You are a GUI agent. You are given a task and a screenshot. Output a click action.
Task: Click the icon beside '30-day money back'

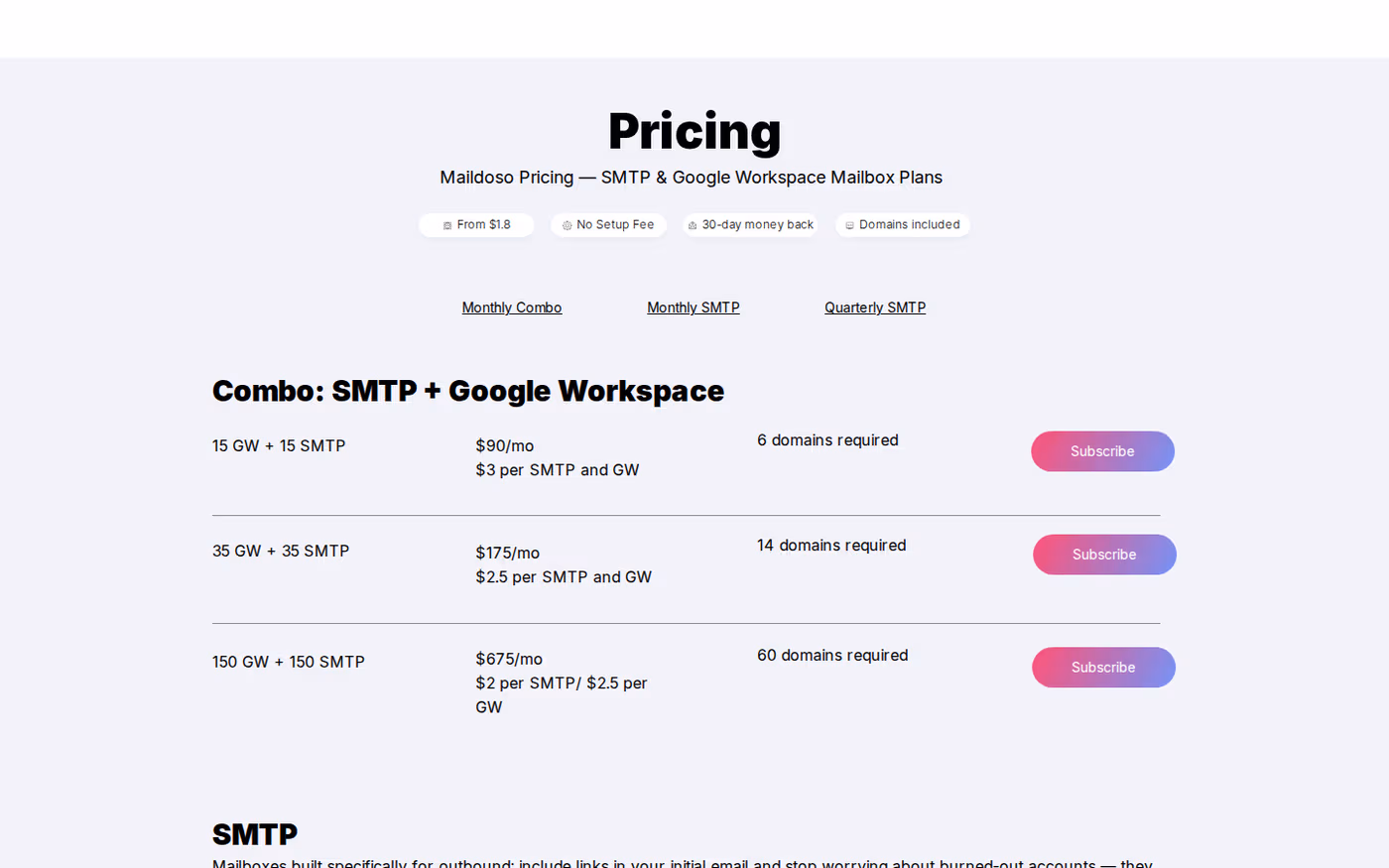coord(693,225)
